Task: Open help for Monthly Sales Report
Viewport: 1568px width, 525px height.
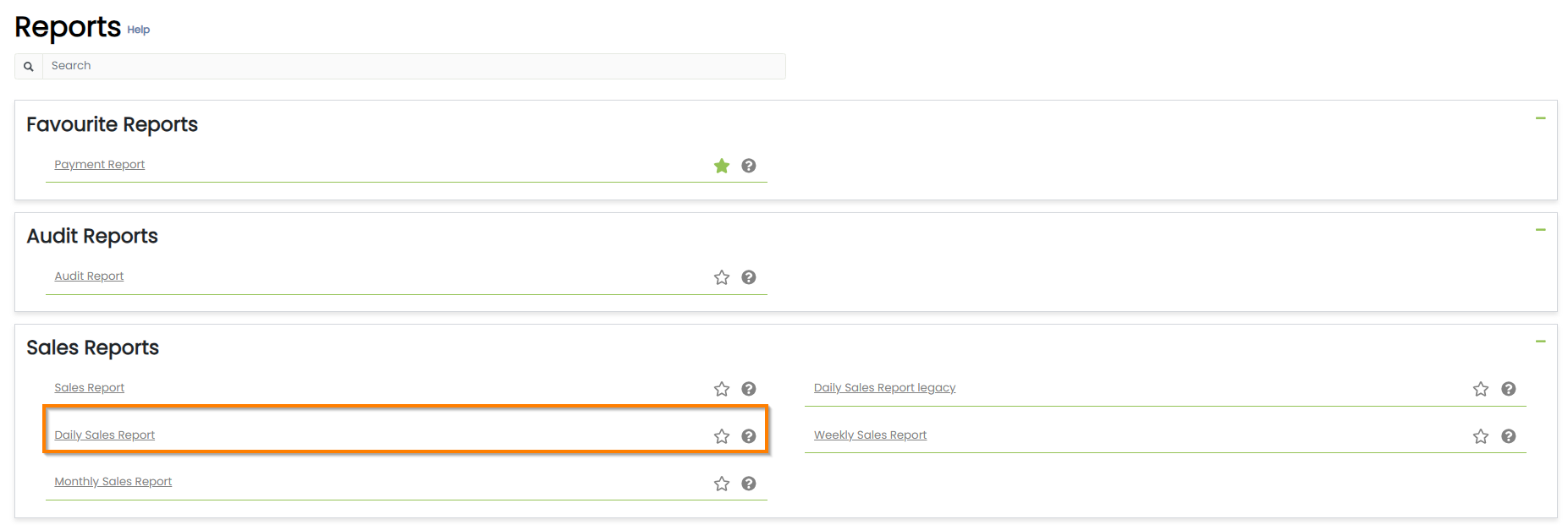Action: coord(749,484)
